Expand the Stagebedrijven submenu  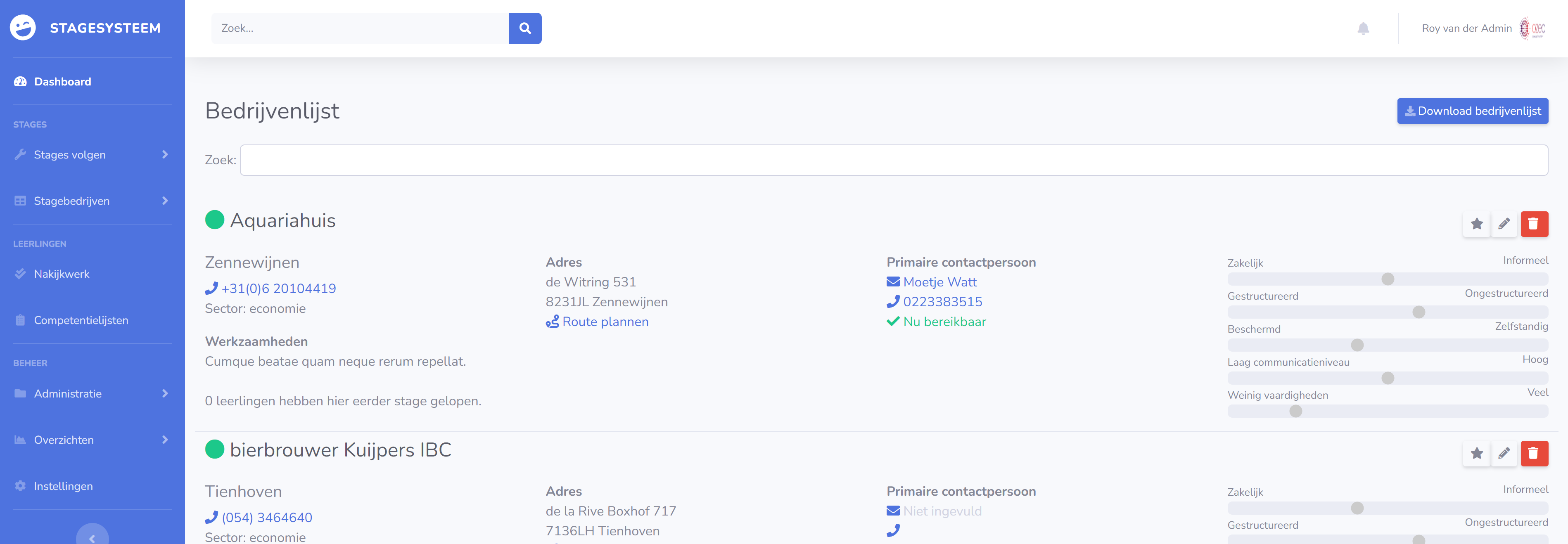(91, 201)
